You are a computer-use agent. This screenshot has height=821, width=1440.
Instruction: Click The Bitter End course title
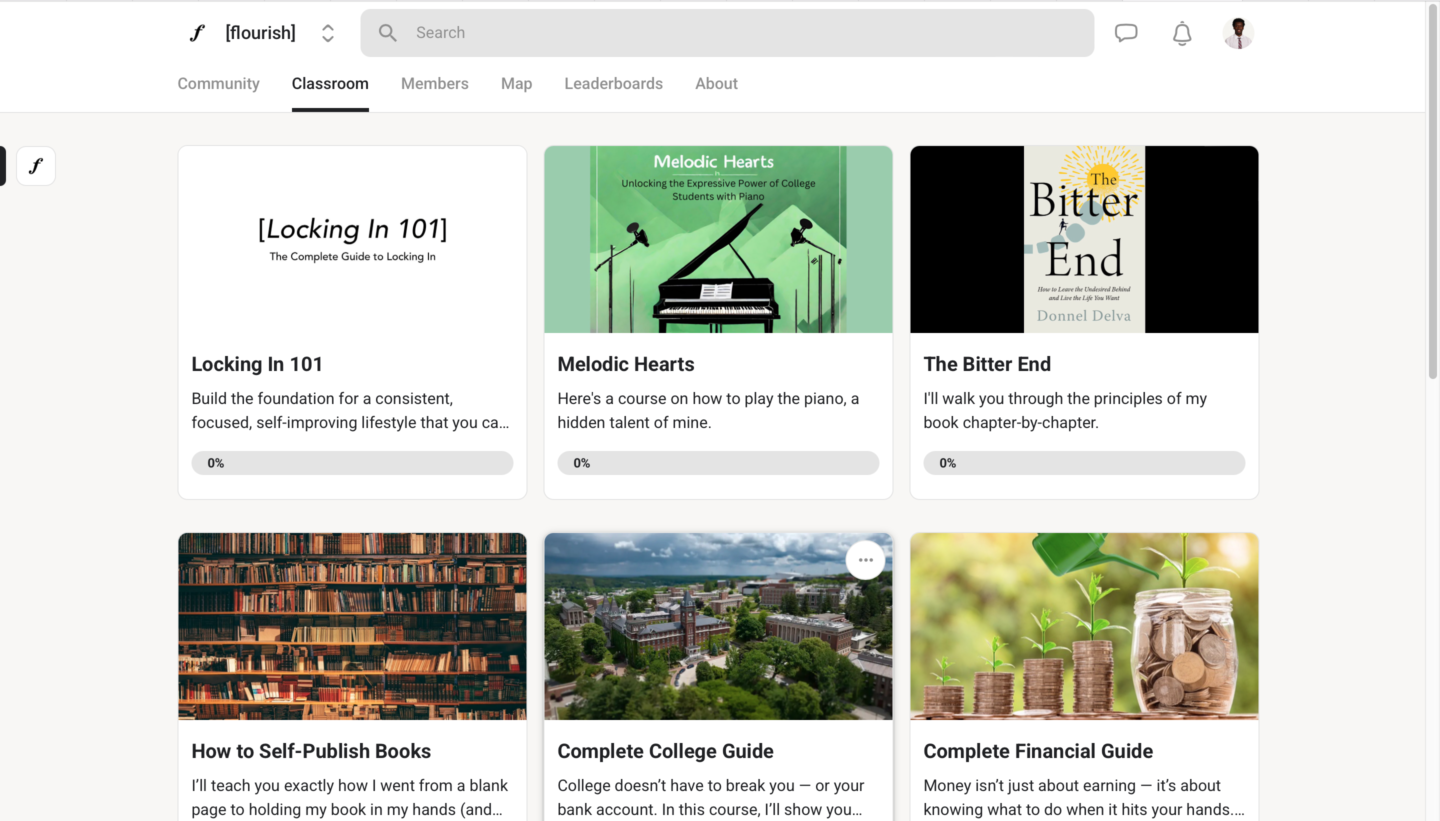point(987,364)
